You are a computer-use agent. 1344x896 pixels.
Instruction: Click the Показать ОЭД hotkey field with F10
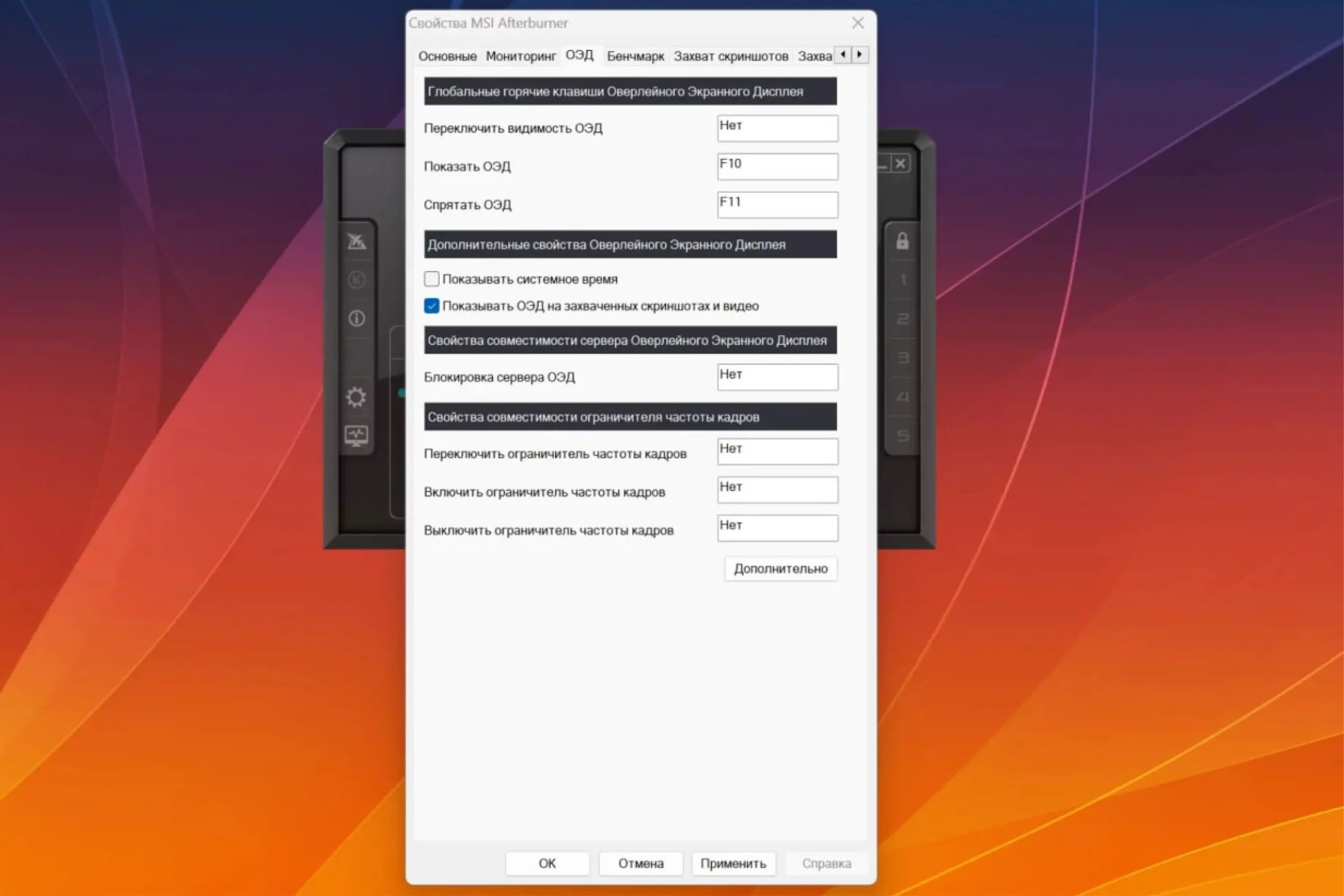pos(777,166)
